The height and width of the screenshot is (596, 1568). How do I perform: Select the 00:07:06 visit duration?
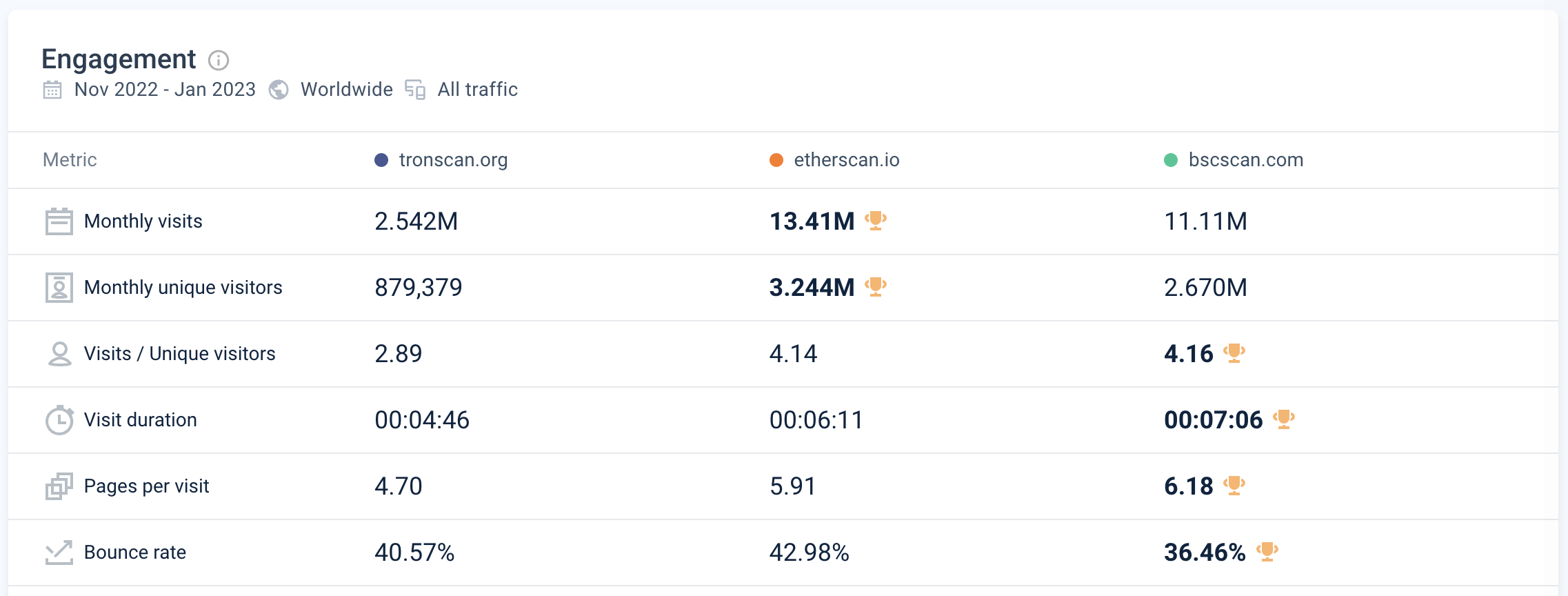(1214, 420)
